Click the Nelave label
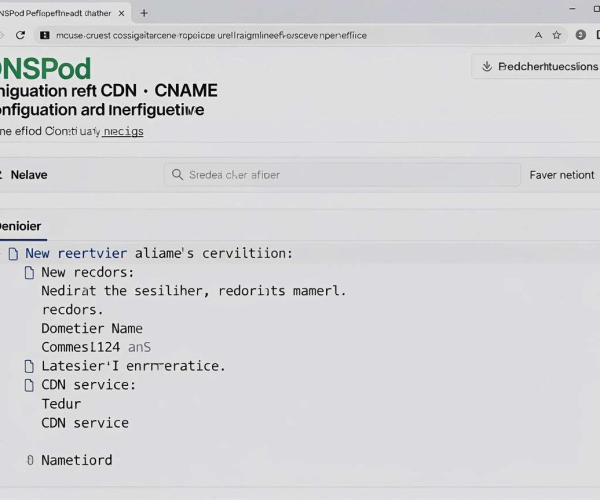This screenshot has height=500, width=600. 29,175
